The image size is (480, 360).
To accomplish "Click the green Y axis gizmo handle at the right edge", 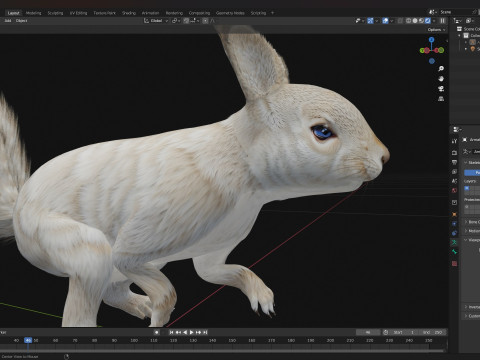I will coord(441,50).
